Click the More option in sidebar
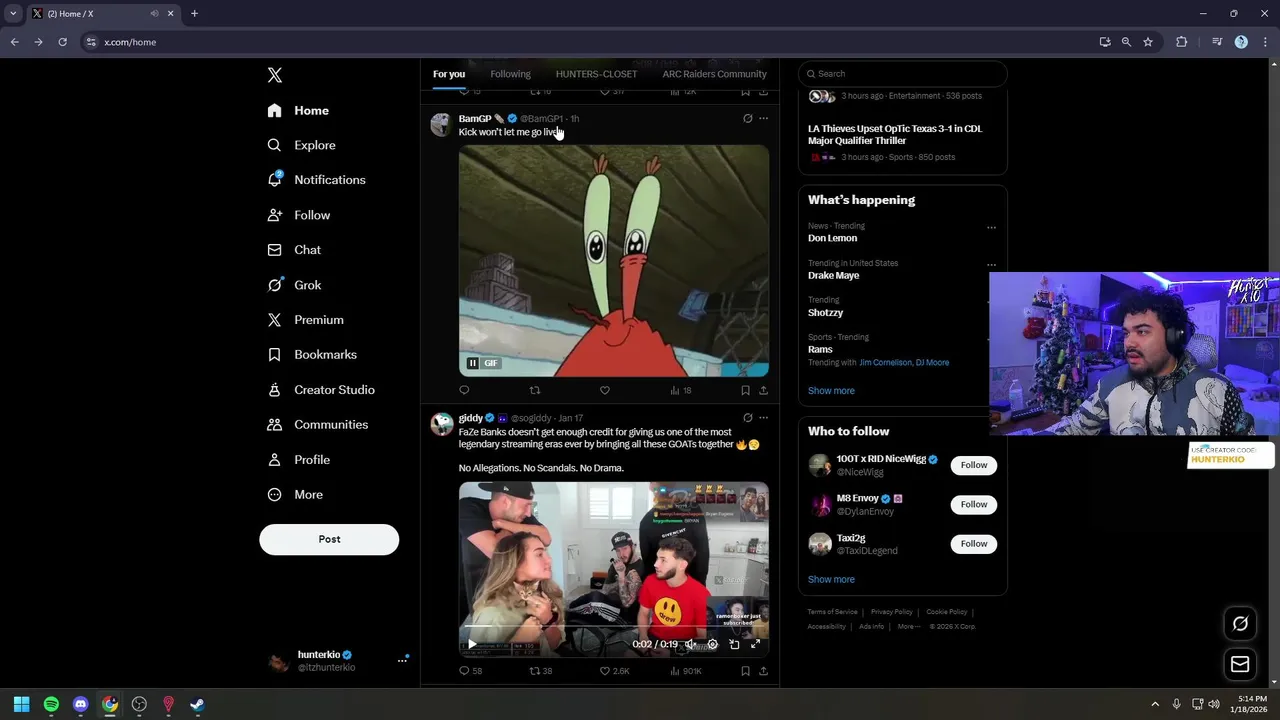Image resolution: width=1280 pixels, height=720 pixels. coord(295,495)
